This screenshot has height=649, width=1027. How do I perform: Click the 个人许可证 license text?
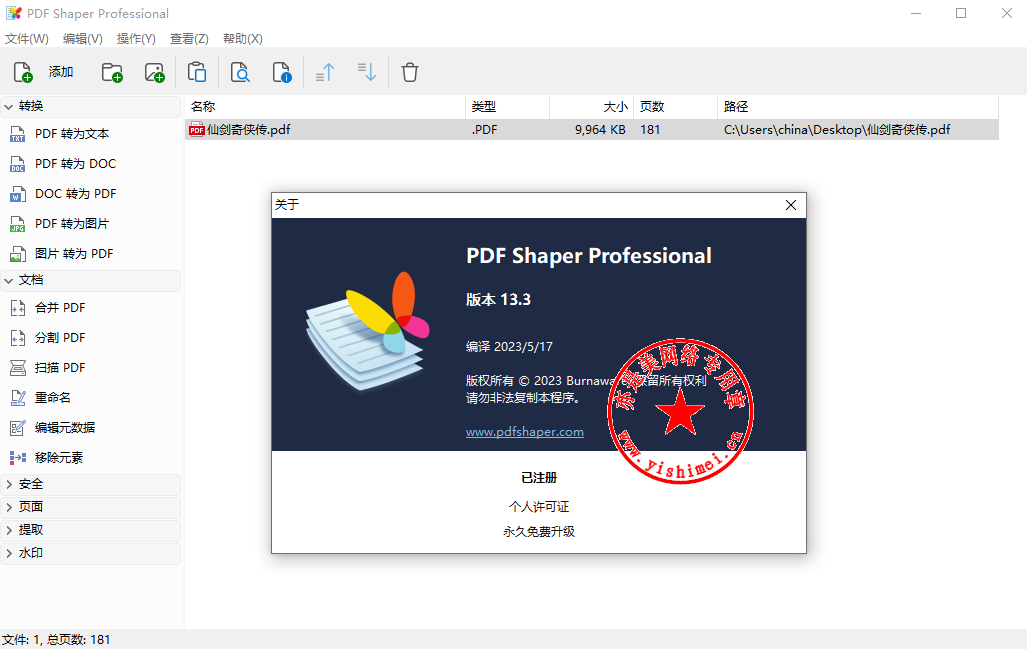point(539,507)
